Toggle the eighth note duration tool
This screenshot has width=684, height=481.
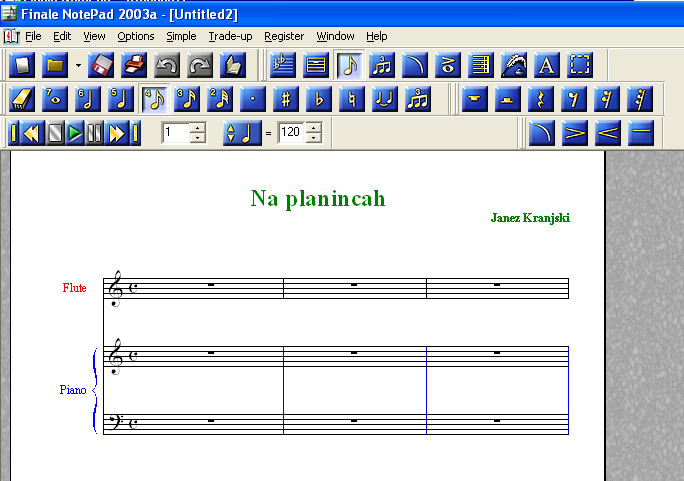pyautogui.click(x=154, y=99)
